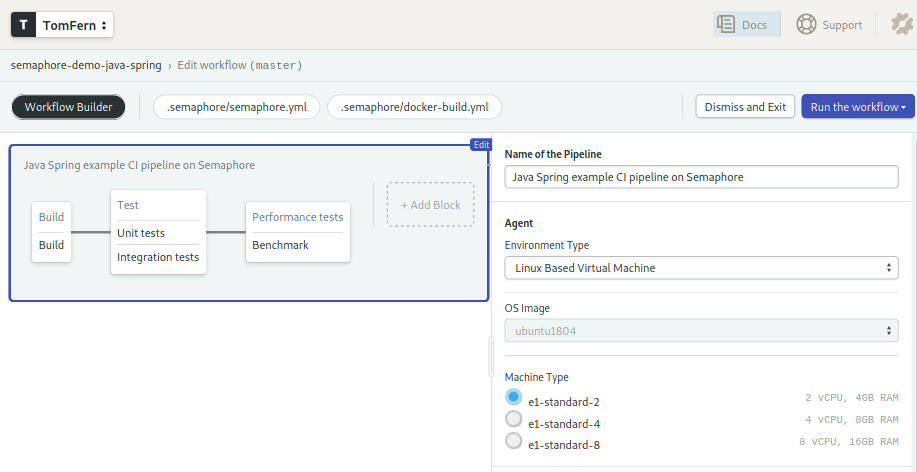This screenshot has height=472, width=917.
Task: Focus the Name of the Pipeline field
Action: coord(701,177)
